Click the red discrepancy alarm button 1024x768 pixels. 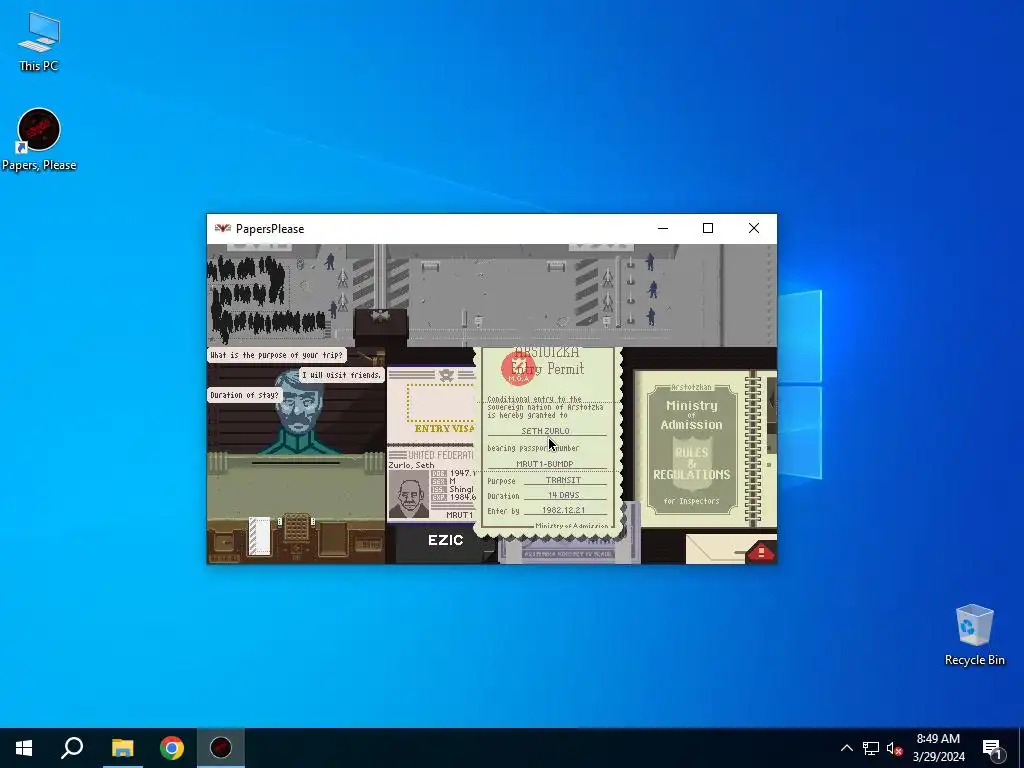pyautogui.click(x=760, y=552)
